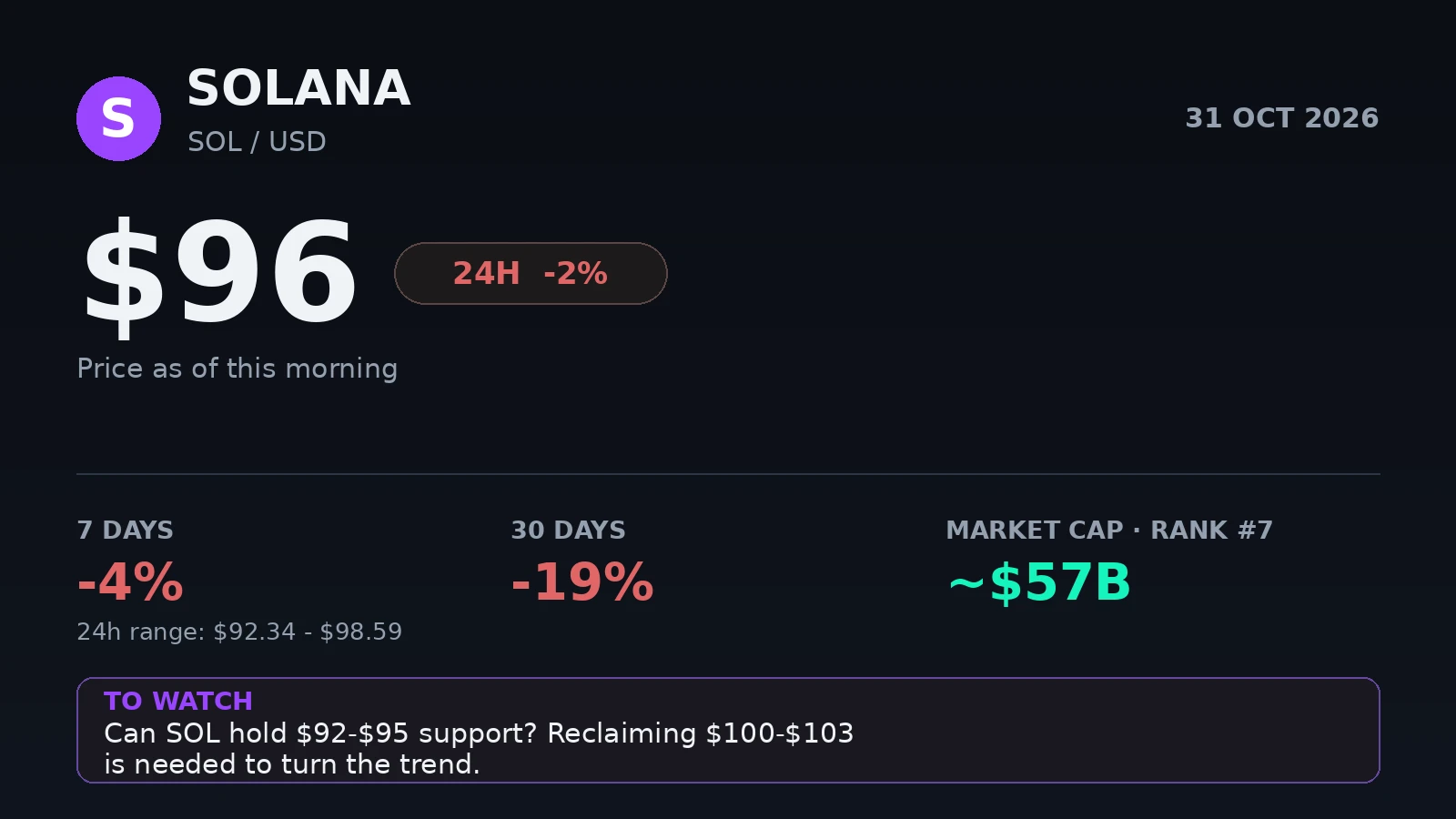The image size is (1456, 819).
Task: Click the 24h range $92.34 - $98.59 text
Action: (x=239, y=632)
